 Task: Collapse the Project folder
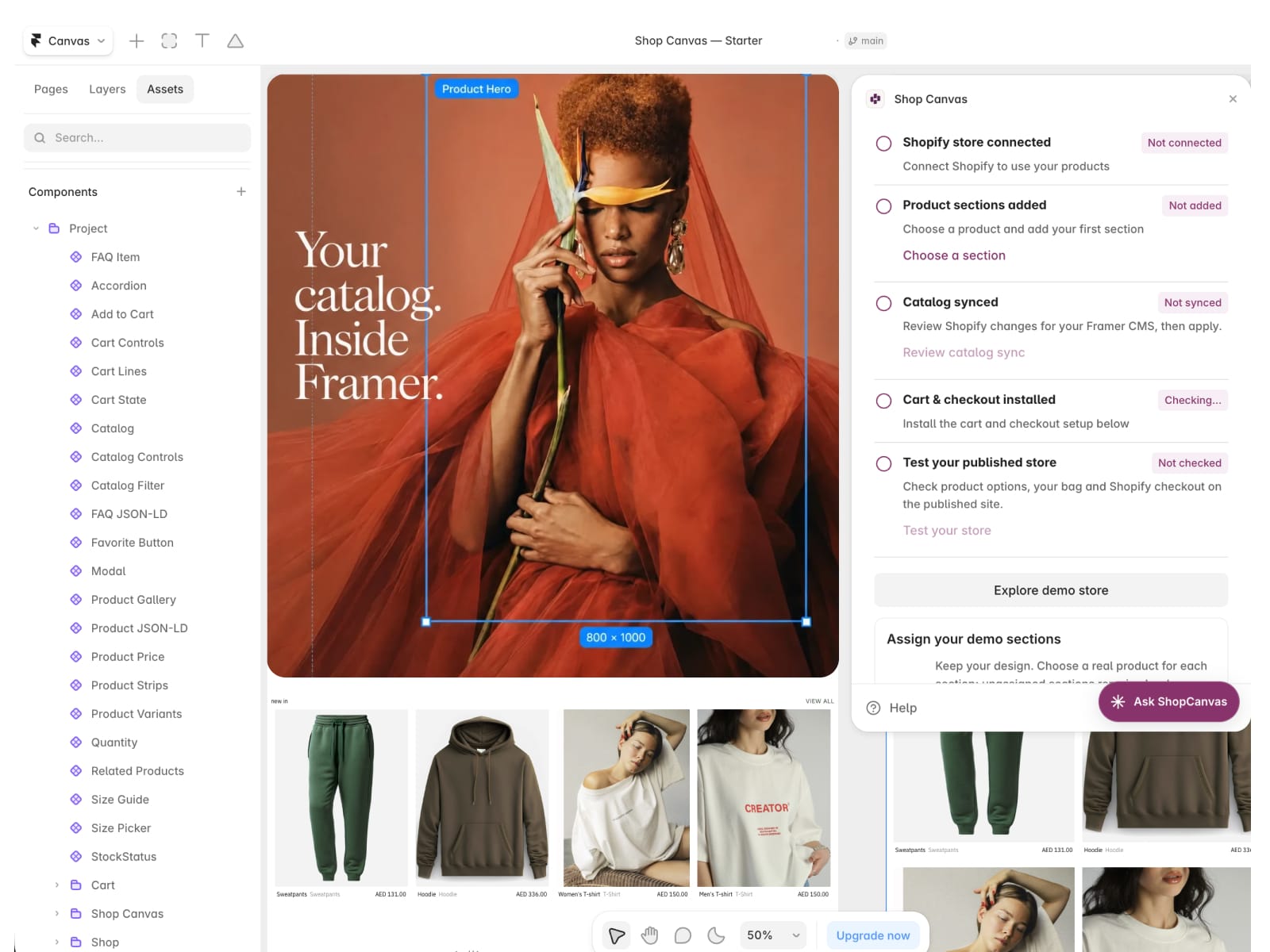click(36, 228)
